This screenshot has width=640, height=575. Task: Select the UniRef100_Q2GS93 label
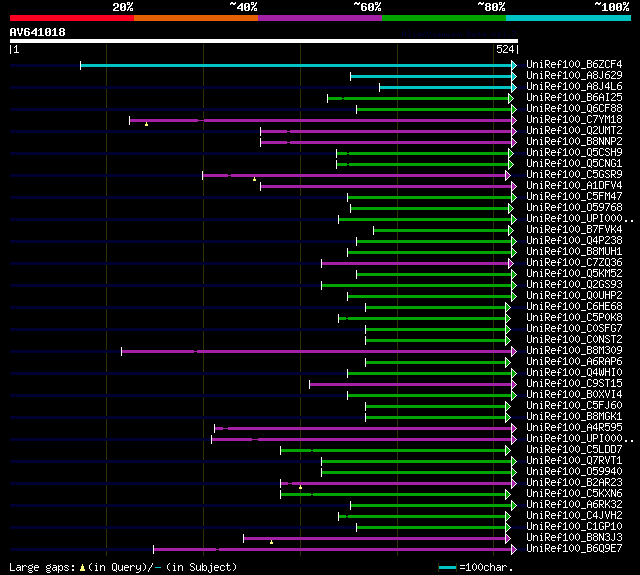574,285
